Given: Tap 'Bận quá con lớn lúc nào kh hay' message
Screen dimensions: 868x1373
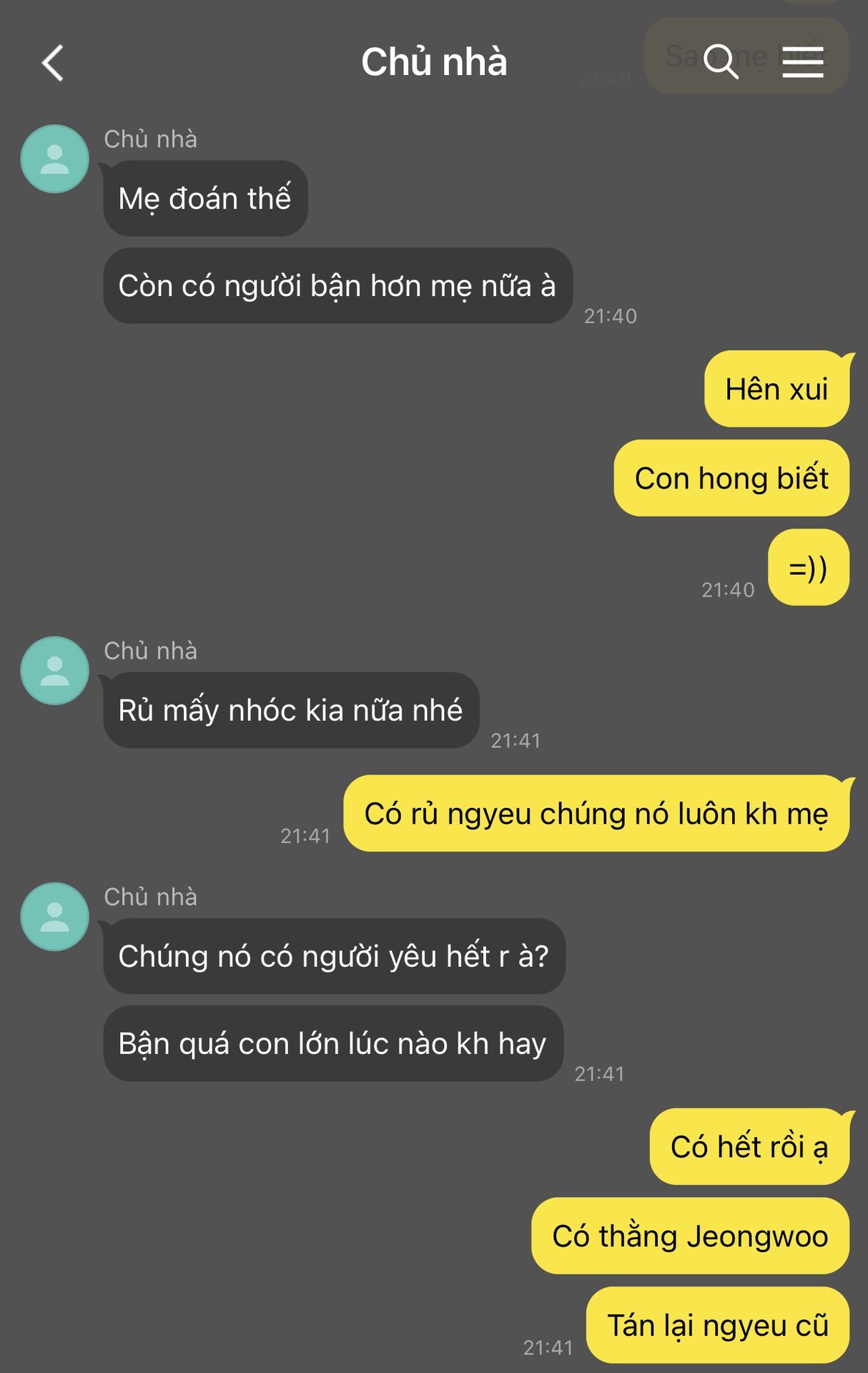Looking at the screenshot, I should point(333,1043).
